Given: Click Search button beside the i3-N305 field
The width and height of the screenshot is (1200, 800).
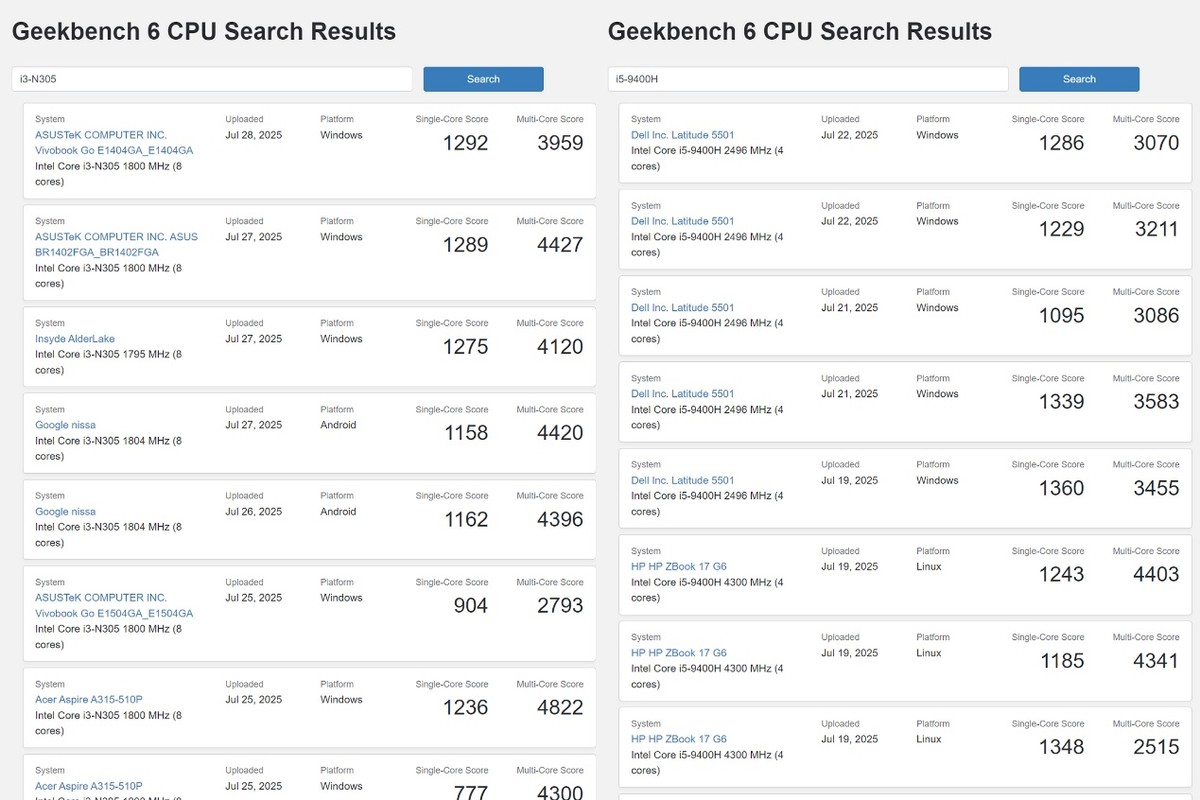Looking at the screenshot, I should pos(483,79).
